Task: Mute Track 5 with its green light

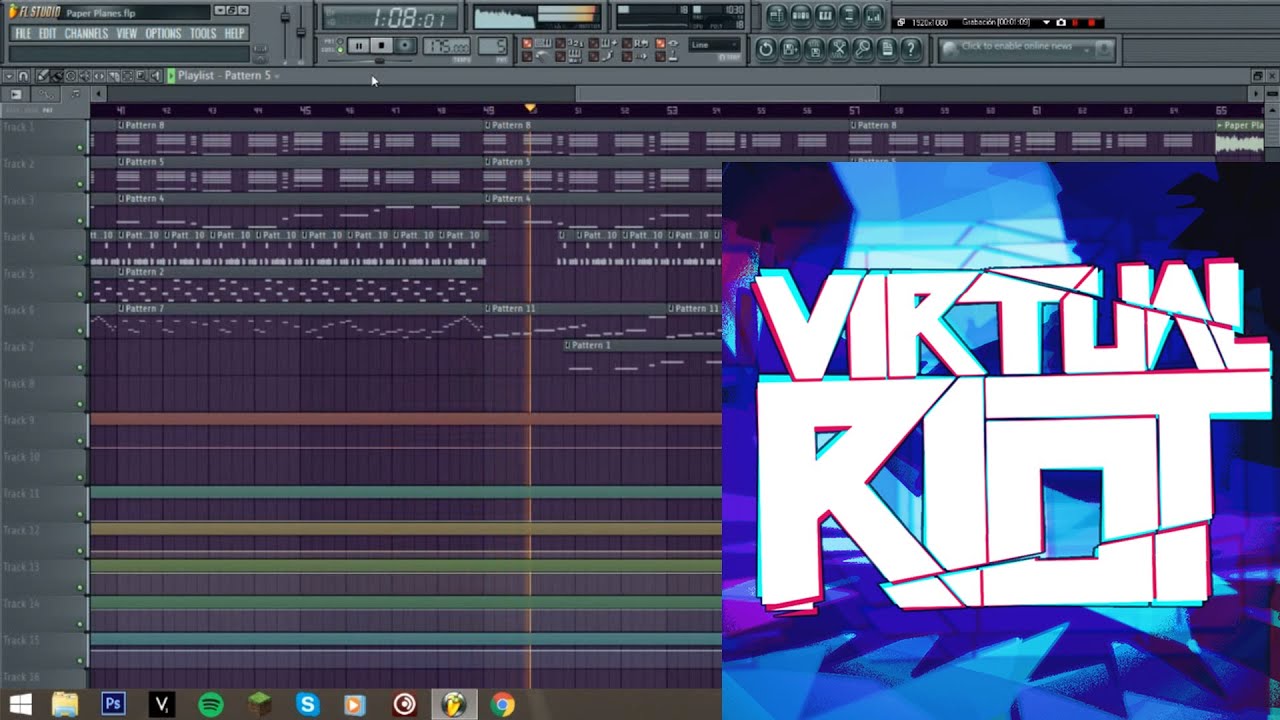Action: tap(80, 294)
